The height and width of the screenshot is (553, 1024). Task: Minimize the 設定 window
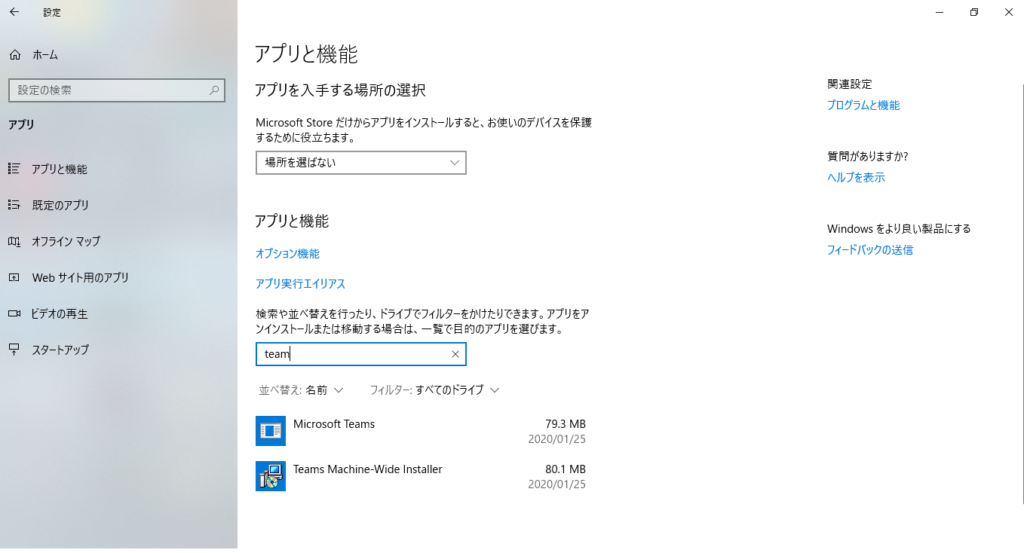(940, 12)
